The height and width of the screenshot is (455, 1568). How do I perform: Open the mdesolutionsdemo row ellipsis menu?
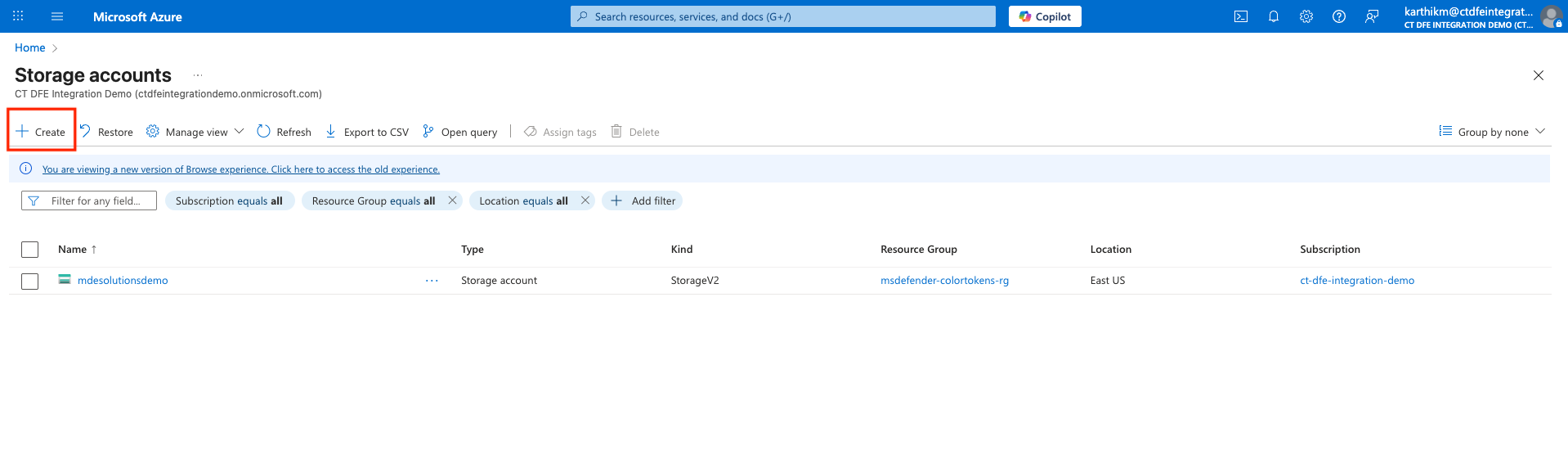pyautogui.click(x=432, y=281)
